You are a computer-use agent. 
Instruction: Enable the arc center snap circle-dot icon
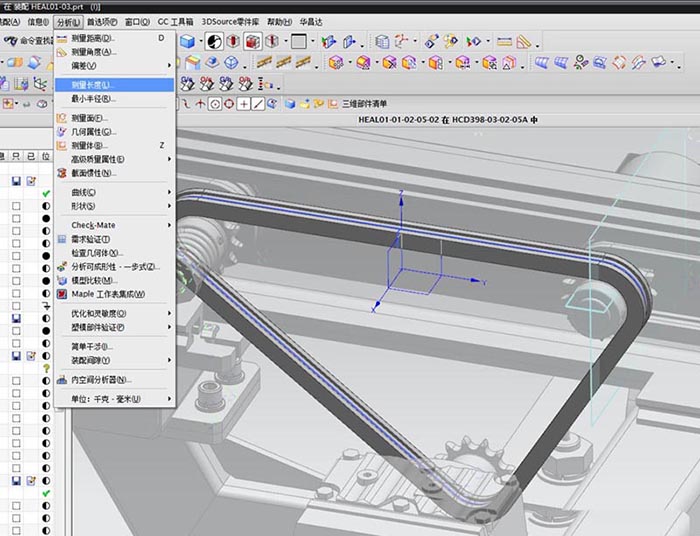215,104
